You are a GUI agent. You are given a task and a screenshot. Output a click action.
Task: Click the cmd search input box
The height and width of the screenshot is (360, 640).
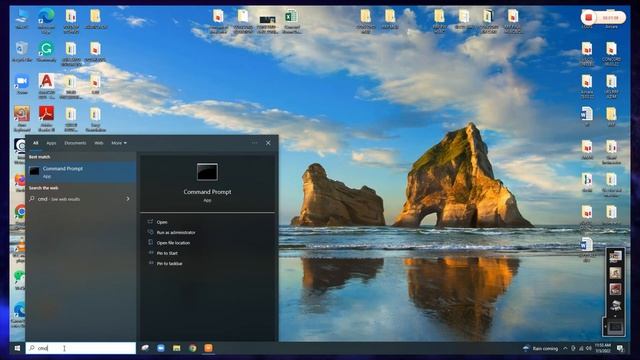[x=81, y=348]
